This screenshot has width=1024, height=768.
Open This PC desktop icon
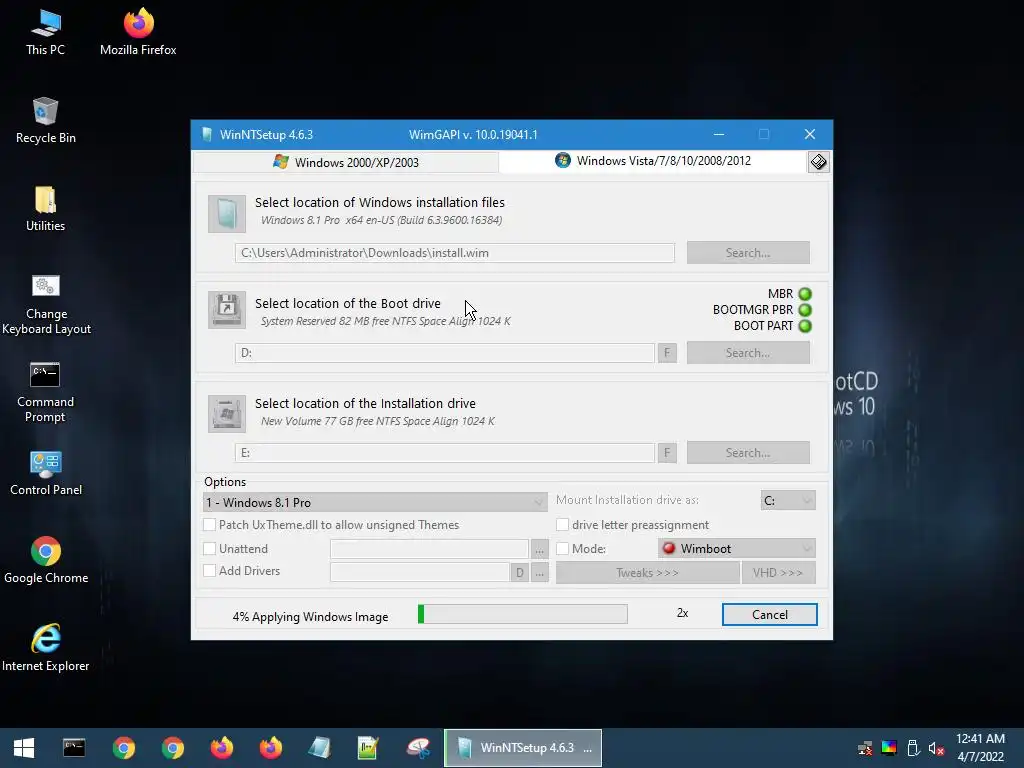45,32
